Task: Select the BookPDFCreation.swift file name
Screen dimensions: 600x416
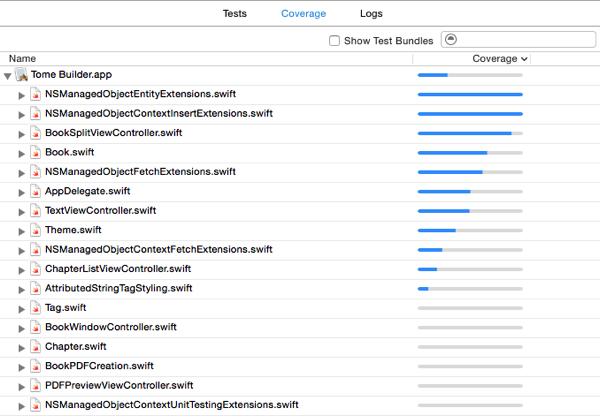Action: point(99,366)
